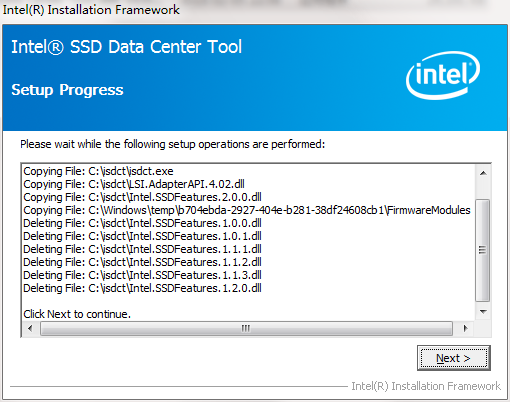This screenshot has width=510, height=402.
Task: Click the Intel SSD Data Center Tool heading
Action: point(126,47)
